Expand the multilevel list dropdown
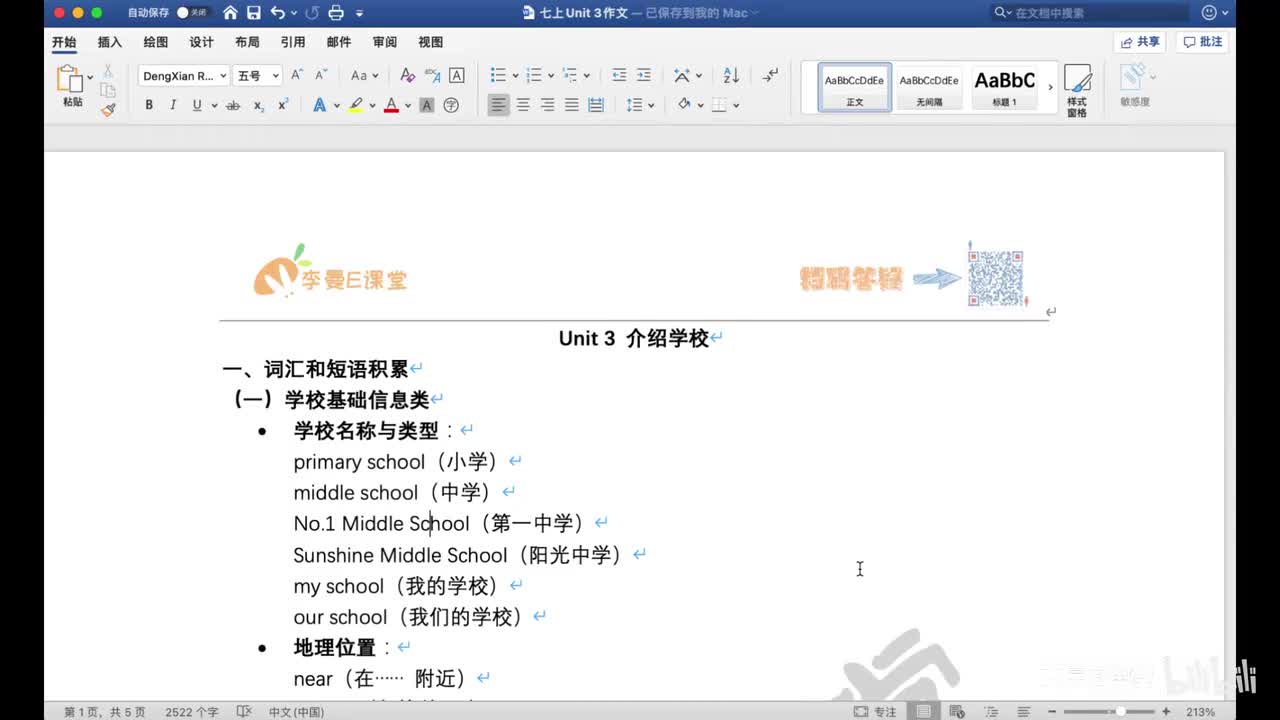The height and width of the screenshot is (720, 1280). [x=587, y=76]
